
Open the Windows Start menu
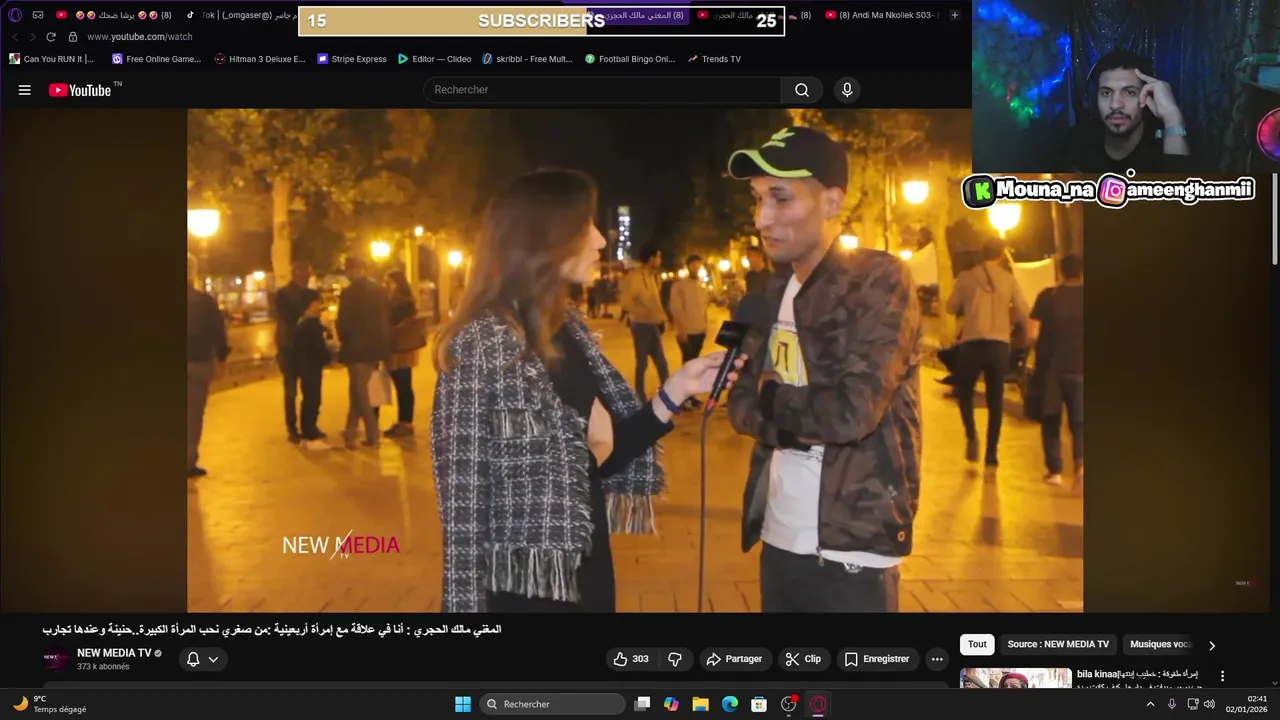click(x=463, y=704)
